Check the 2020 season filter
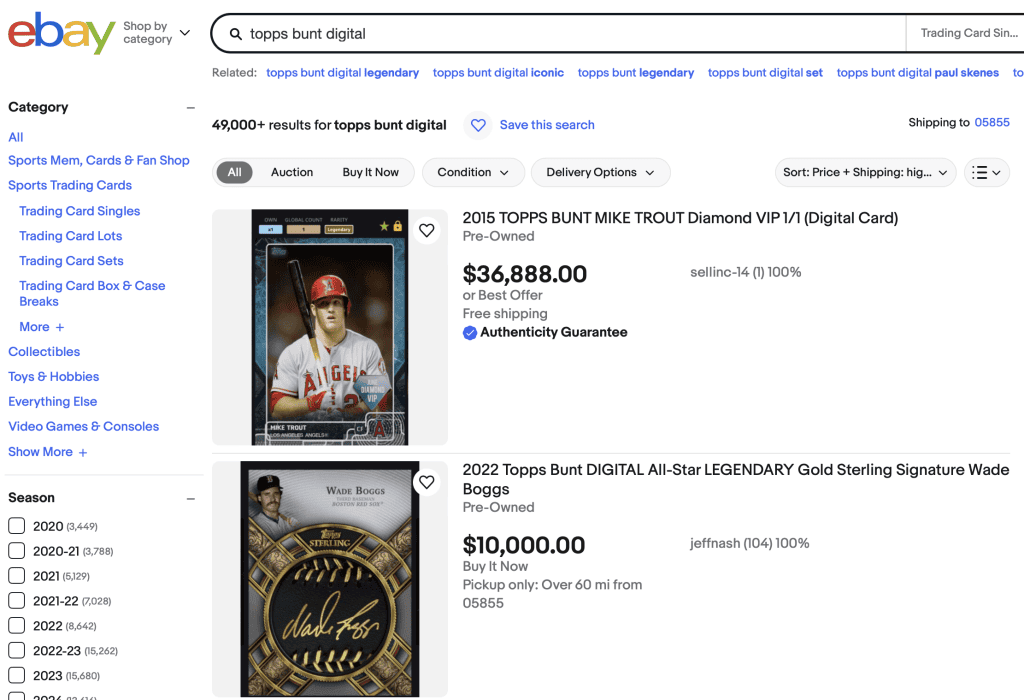1024x700 pixels. point(14,526)
